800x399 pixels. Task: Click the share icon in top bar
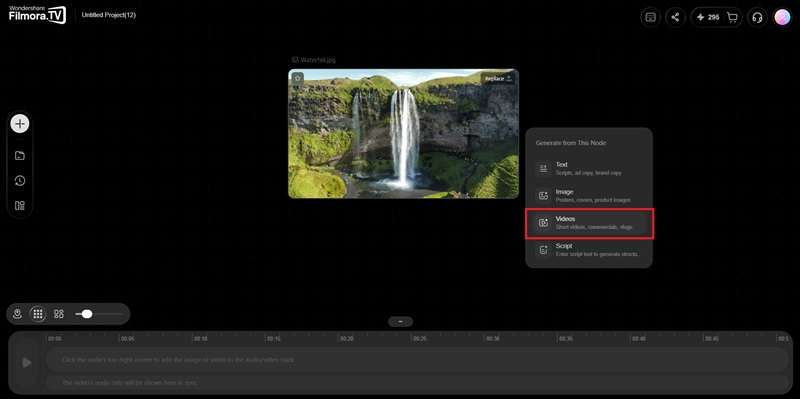(675, 17)
